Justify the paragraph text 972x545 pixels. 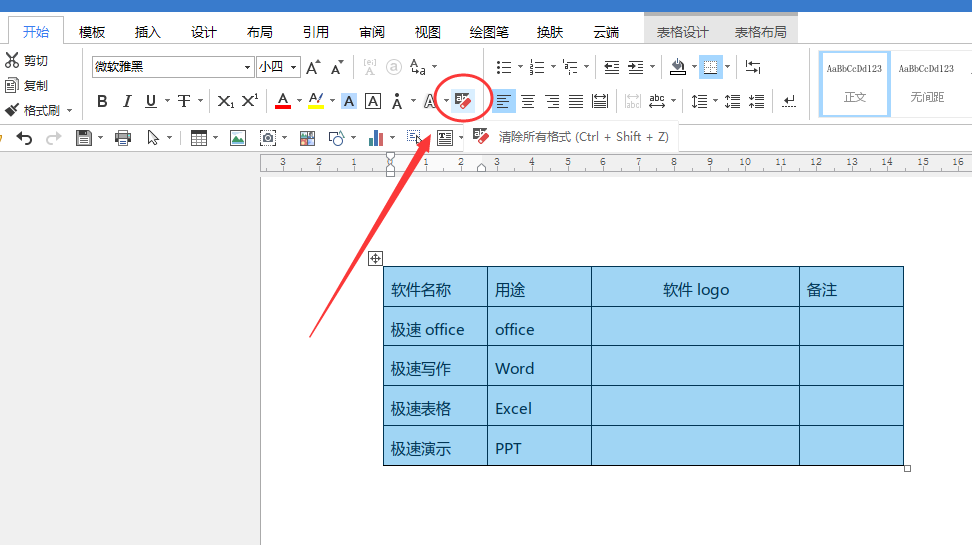(x=576, y=101)
